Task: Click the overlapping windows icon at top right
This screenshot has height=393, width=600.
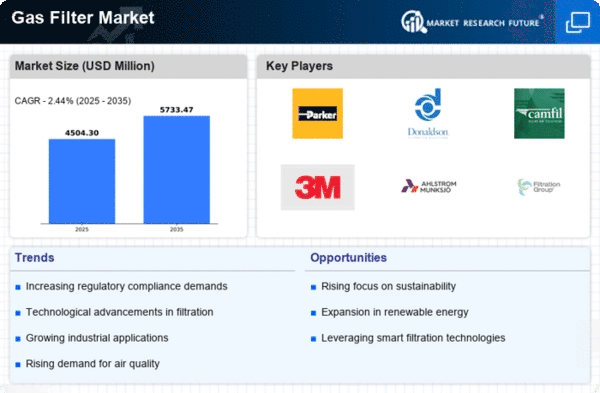Action: pyautogui.click(x=578, y=23)
